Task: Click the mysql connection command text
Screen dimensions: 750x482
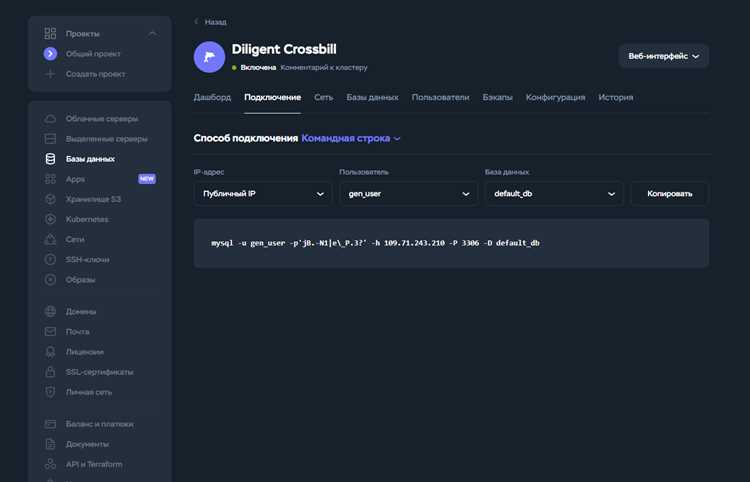Action: 375,243
